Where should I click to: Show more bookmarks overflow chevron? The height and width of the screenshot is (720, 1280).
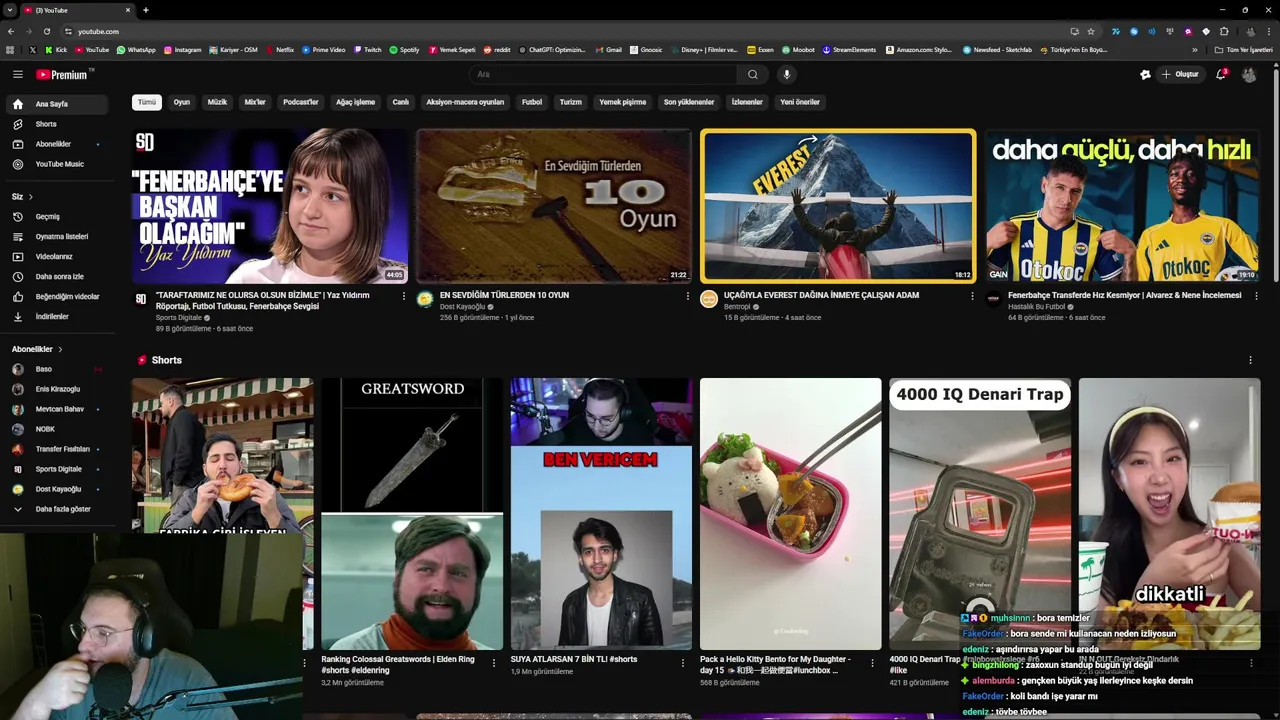click(1194, 49)
